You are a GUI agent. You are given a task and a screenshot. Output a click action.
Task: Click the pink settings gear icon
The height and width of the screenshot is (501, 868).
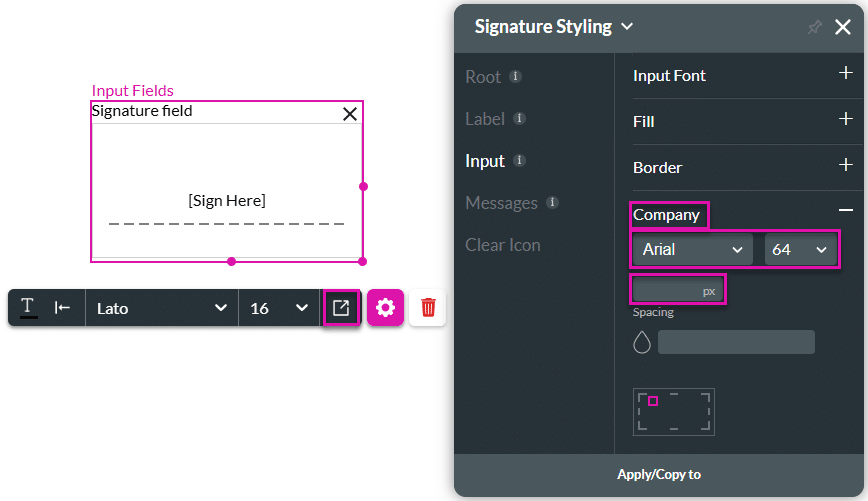tap(386, 308)
